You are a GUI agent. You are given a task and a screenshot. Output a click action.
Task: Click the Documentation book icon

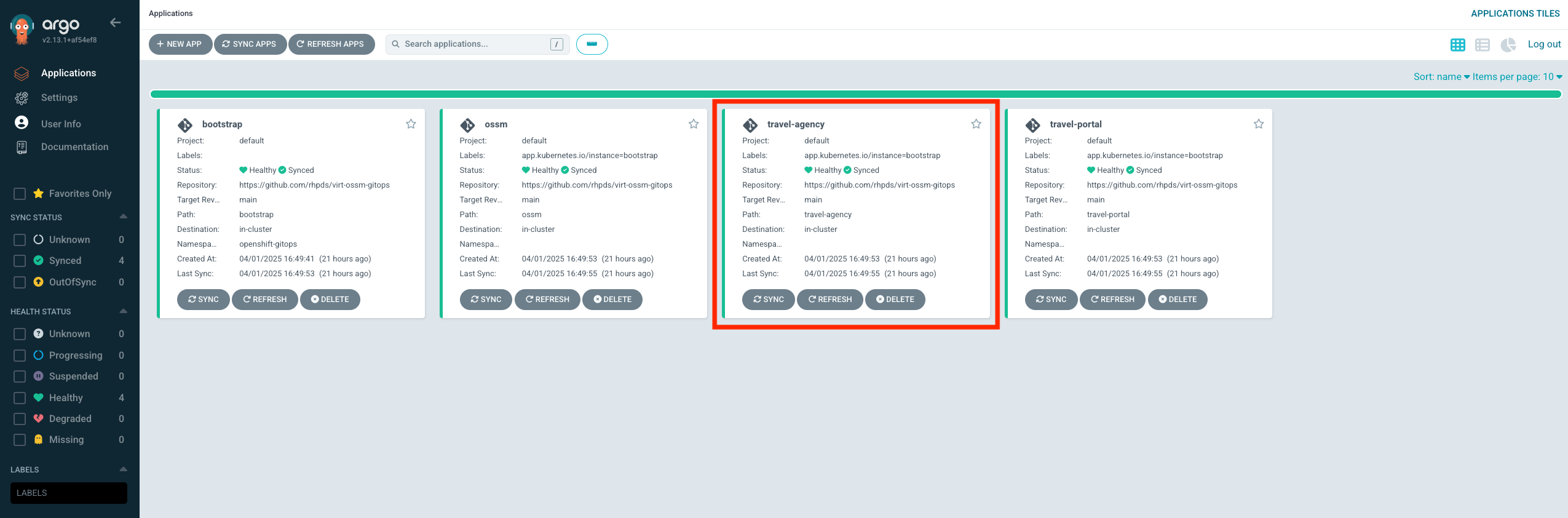pos(22,147)
